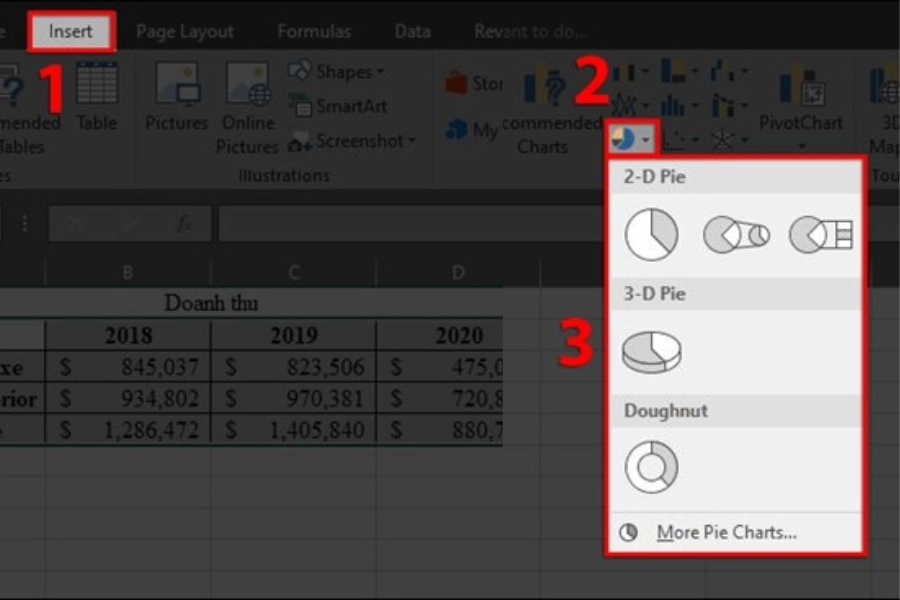Expand the Insert Pie Chart dropdown

pyautogui.click(x=632, y=139)
